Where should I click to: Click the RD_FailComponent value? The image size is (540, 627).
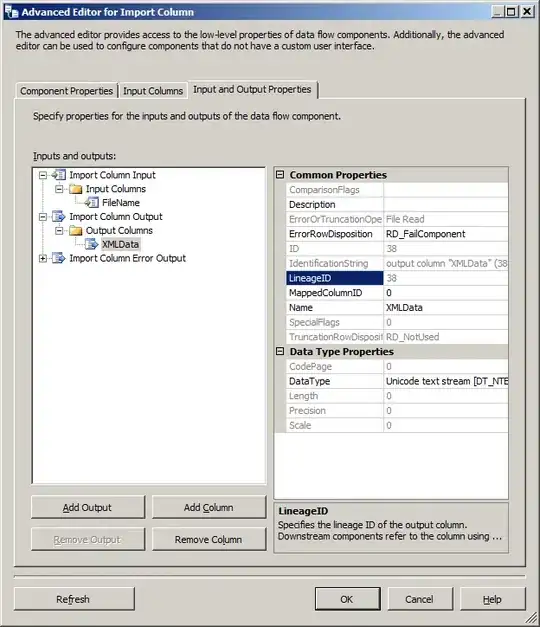click(x=426, y=234)
